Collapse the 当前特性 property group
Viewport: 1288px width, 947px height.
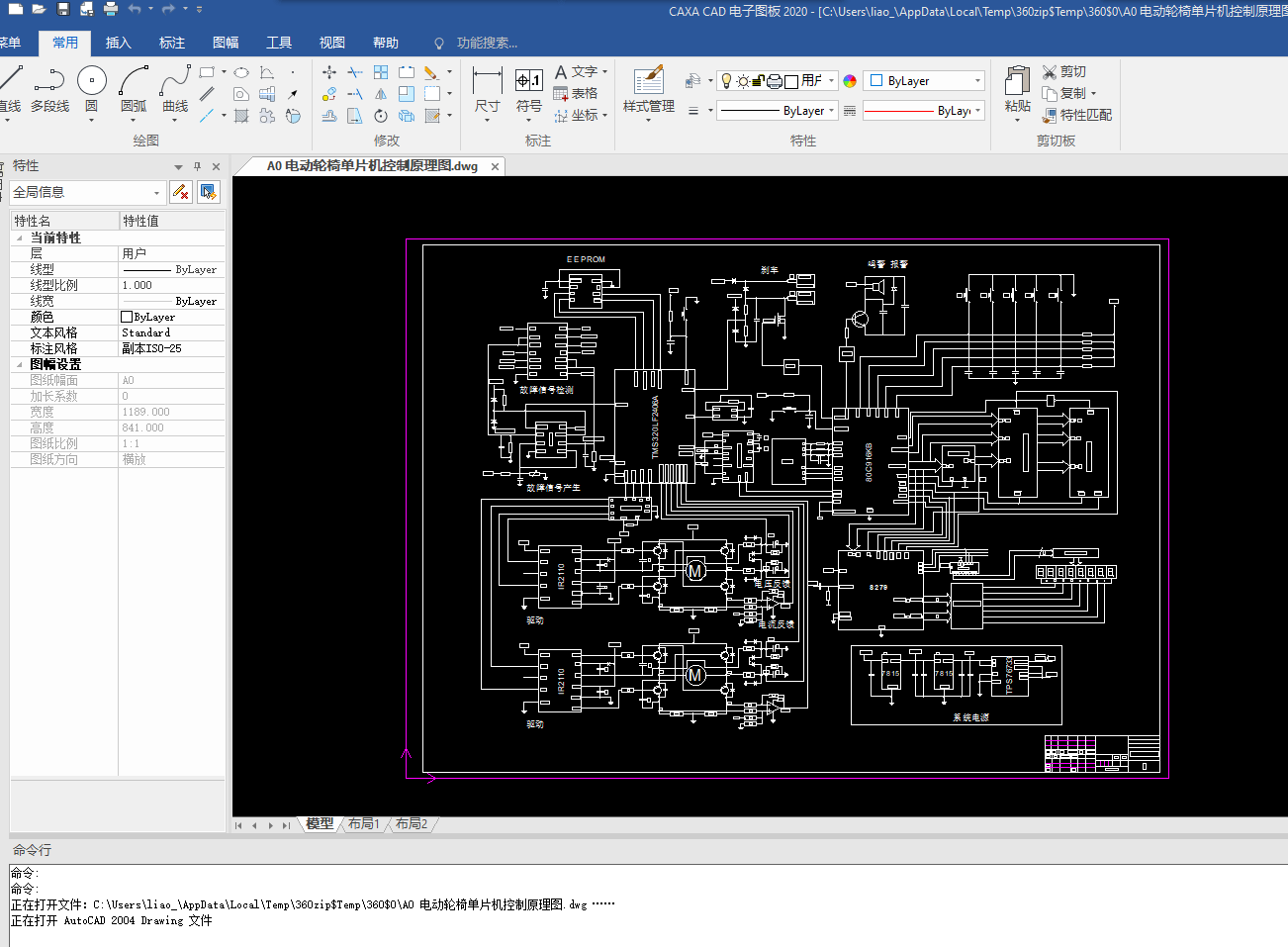click(x=19, y=238)
